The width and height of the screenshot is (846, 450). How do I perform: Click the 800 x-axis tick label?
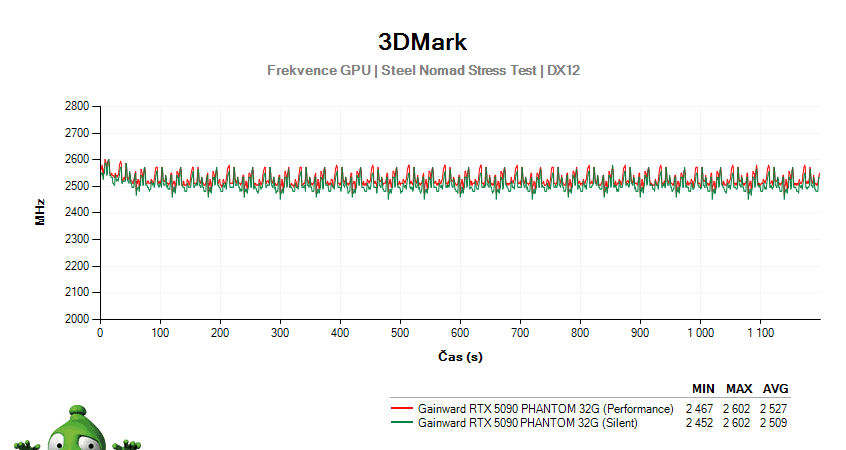pyautogui.click(x=580, y=333)
